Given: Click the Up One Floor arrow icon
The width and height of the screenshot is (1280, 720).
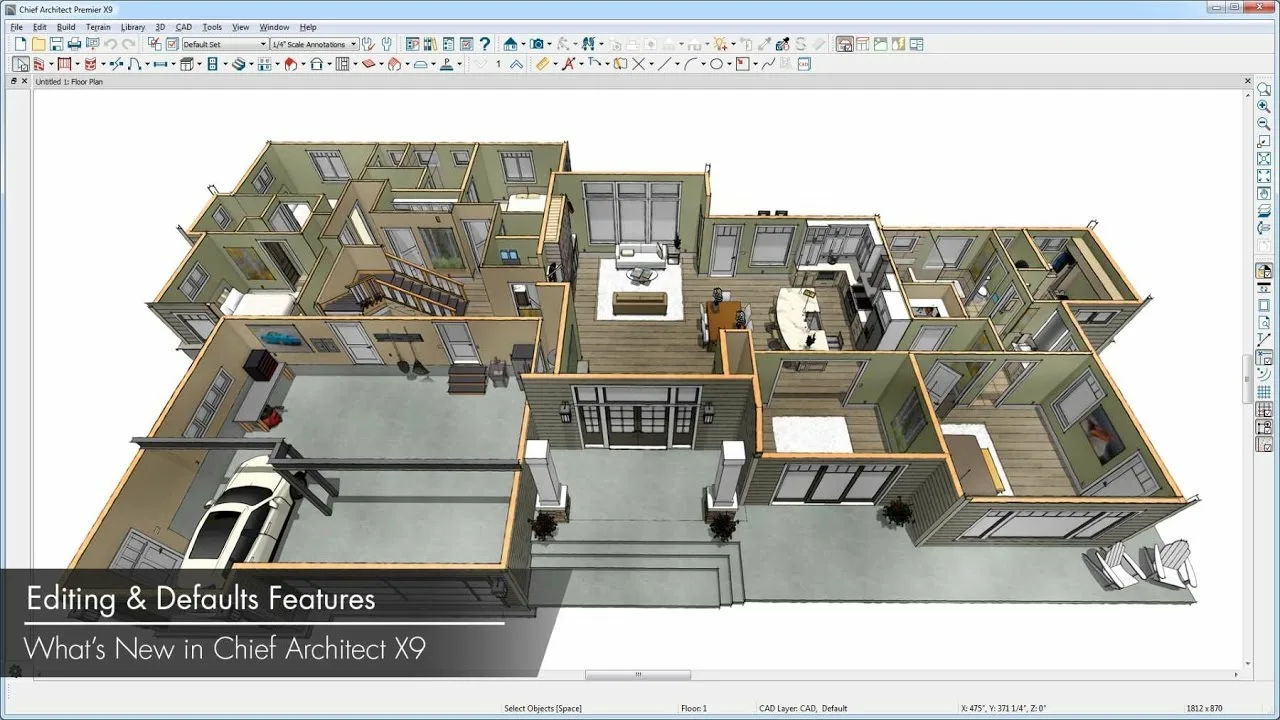Looking at the screenshot, I should [516, 64].
